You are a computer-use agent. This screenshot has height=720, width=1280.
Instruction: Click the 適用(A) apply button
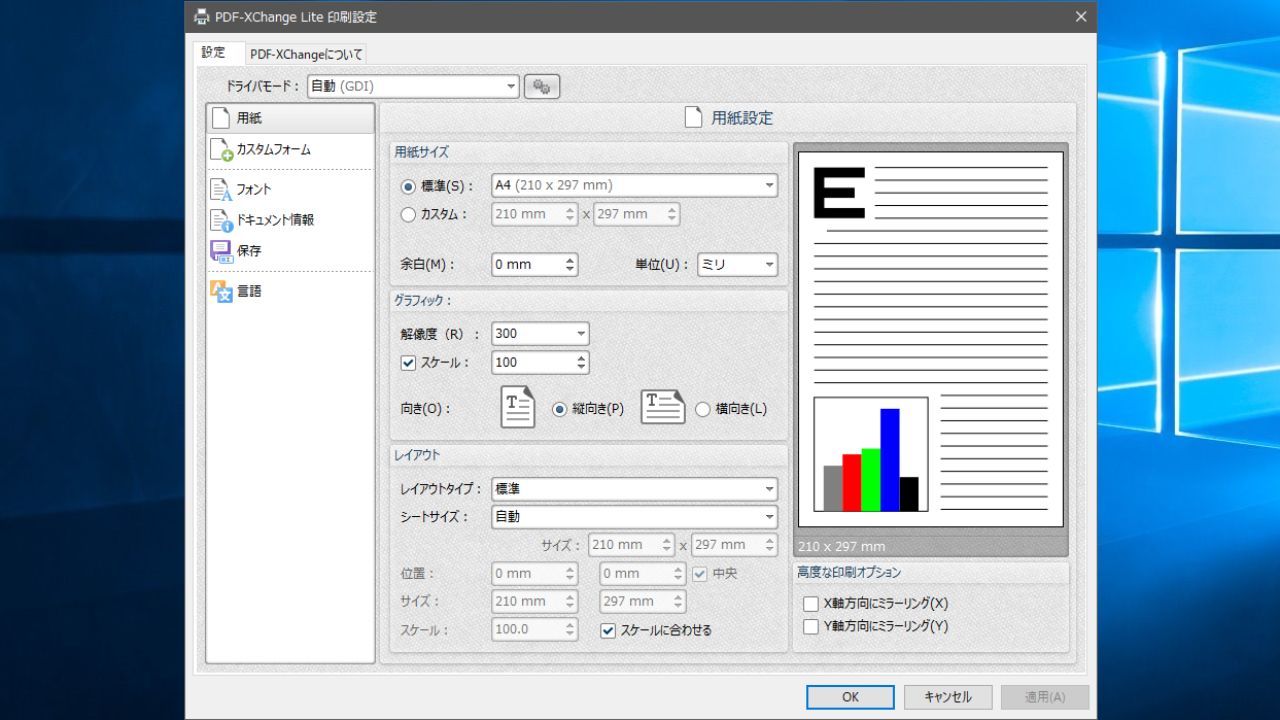click(1045, 697)
